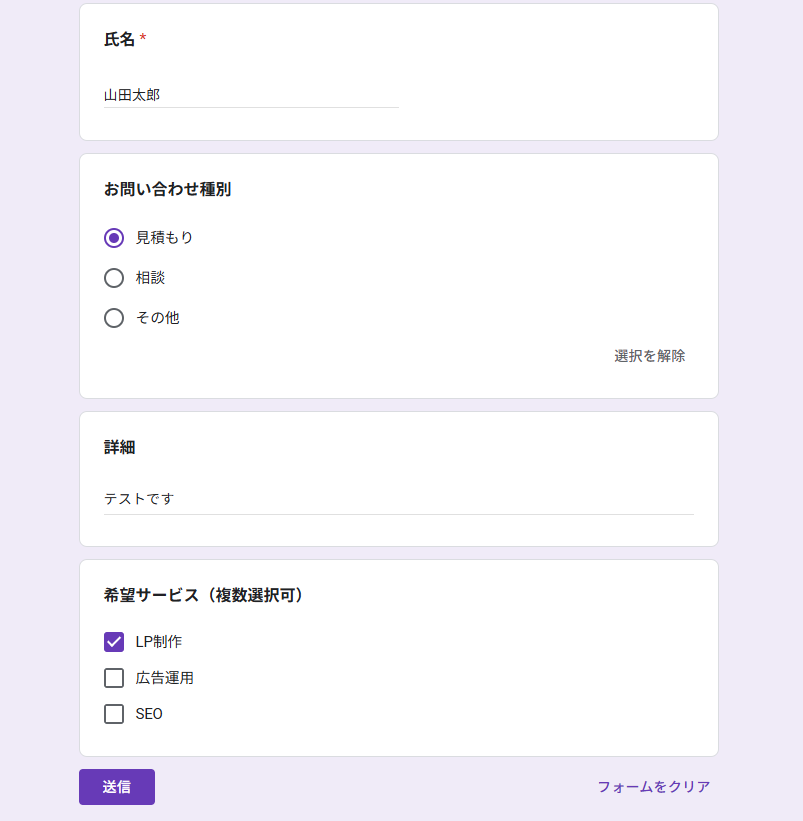Click the 相談 option label text

pos(150,278)
